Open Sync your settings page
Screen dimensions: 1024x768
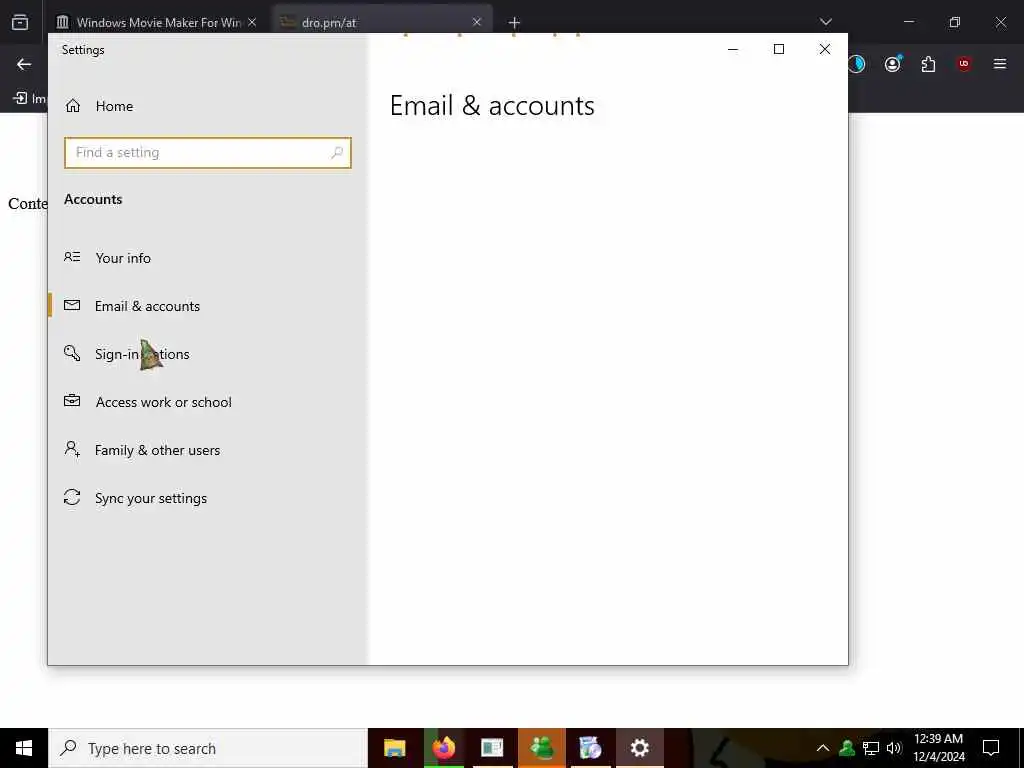[x=208, y=498]
